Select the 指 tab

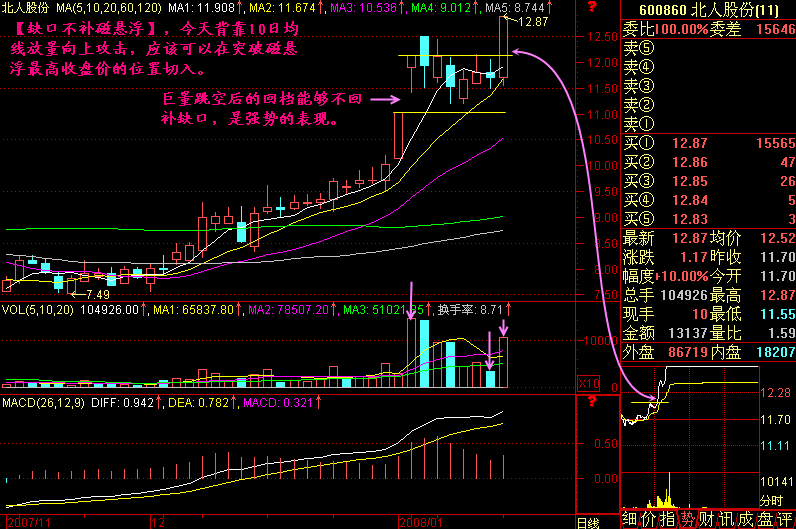pyautogui.click(x=669, y=518)
